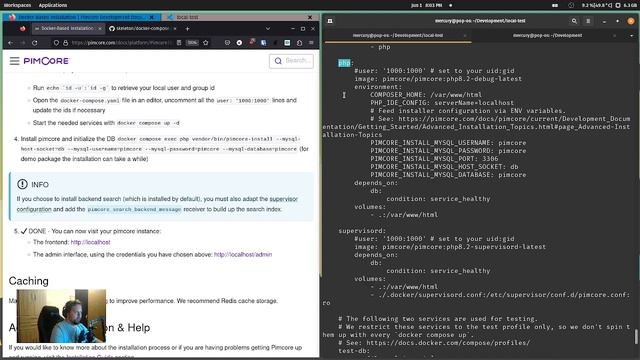
Task: Reload the Pimcore docs page
Action: pos(35,42)
